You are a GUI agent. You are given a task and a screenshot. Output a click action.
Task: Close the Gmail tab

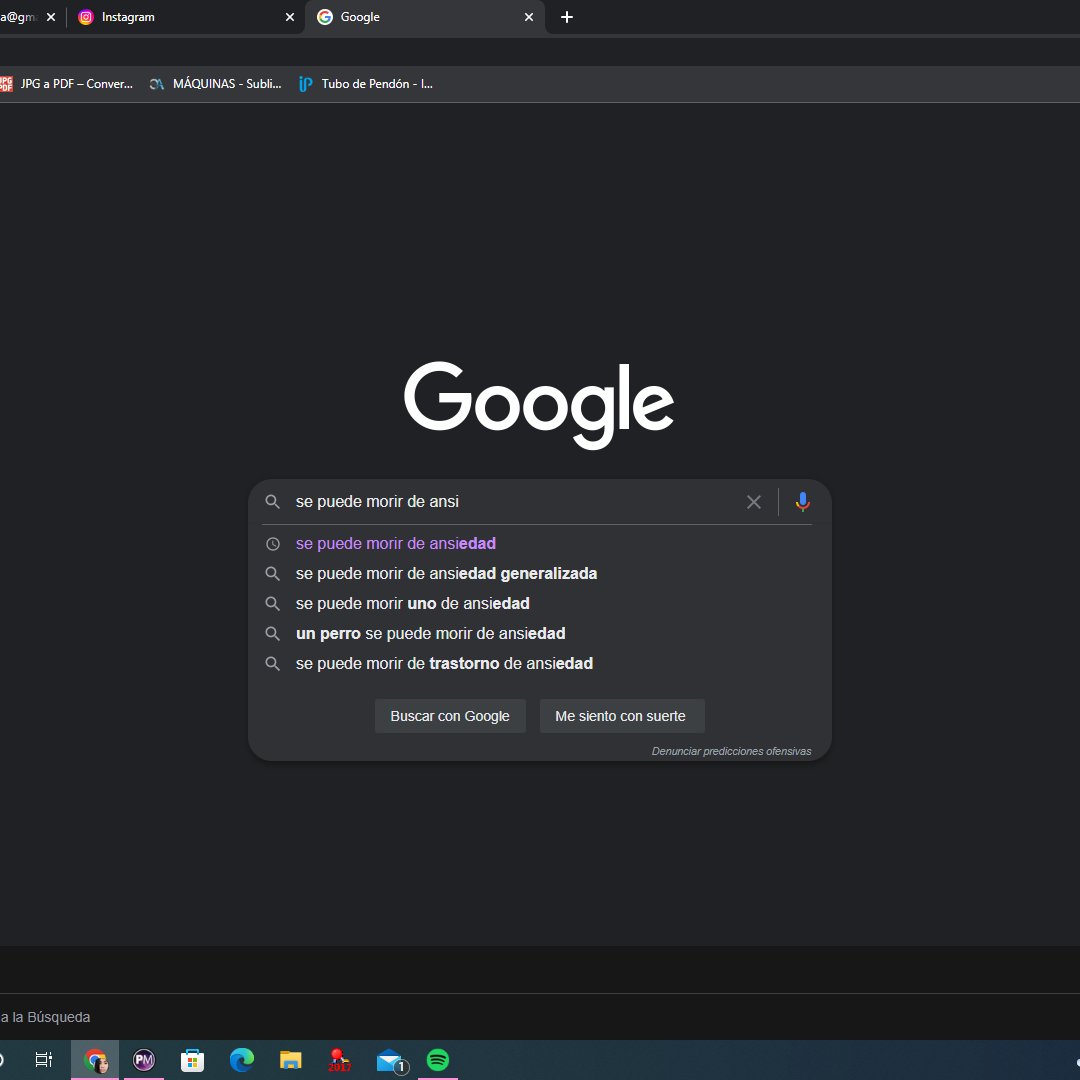[x=51, y=17]
